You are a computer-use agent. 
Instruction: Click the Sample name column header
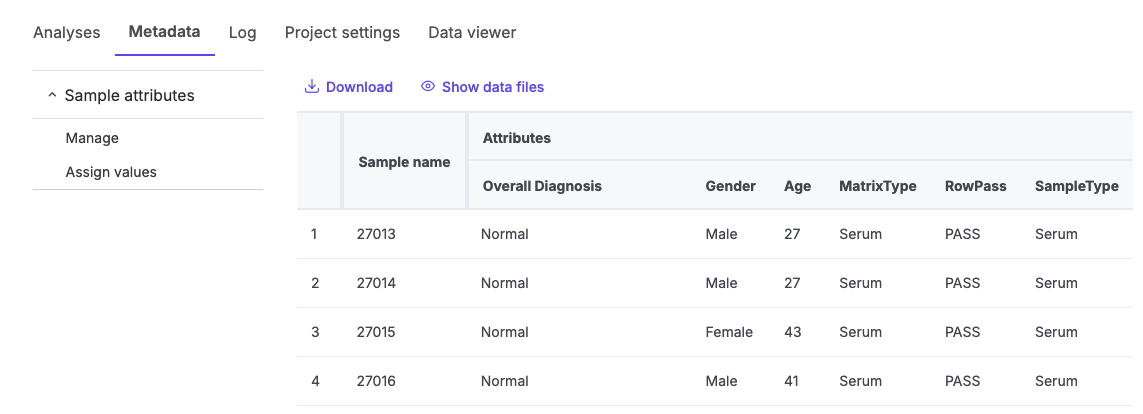click(x=404, y=162)
